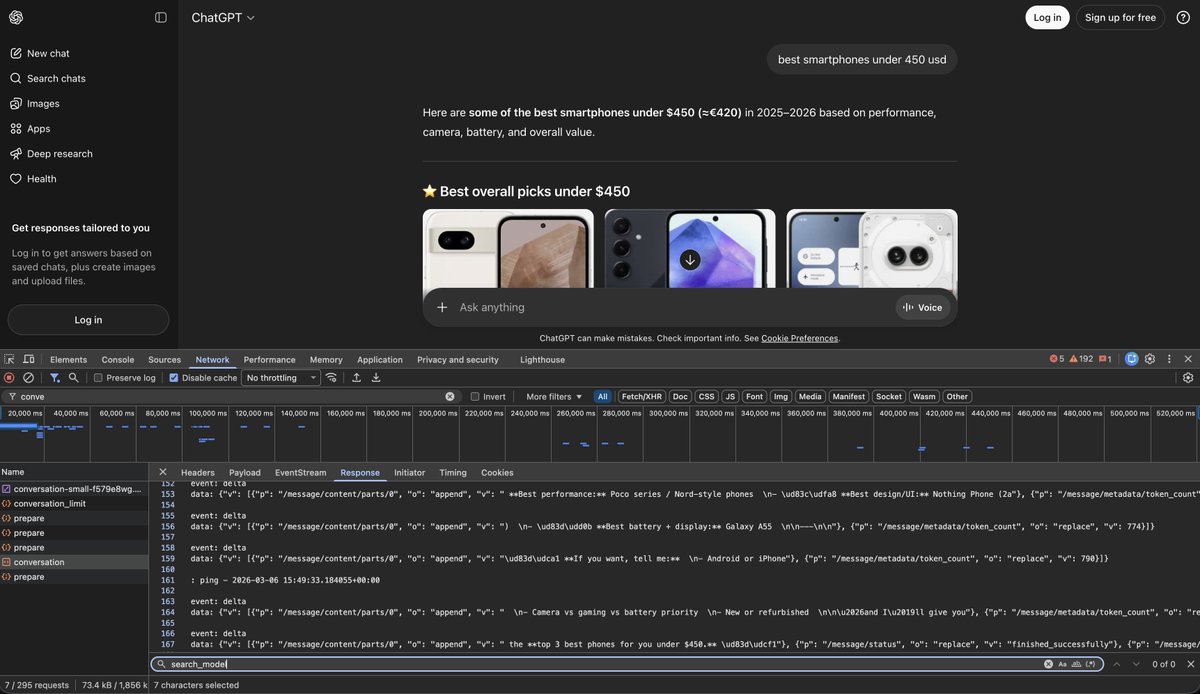Click the first phone image thumbnail
Screen dimensions: 1200x694
pos(509,248)
